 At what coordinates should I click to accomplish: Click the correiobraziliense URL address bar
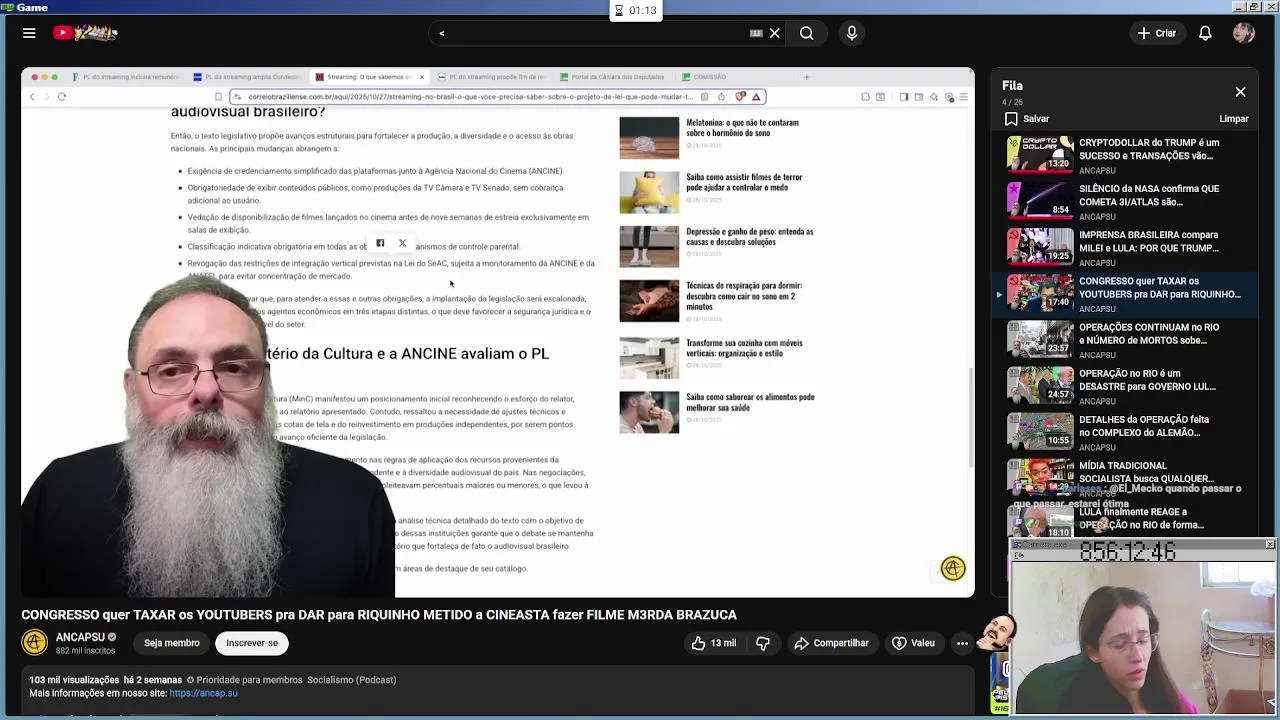[x=470, y=97]
